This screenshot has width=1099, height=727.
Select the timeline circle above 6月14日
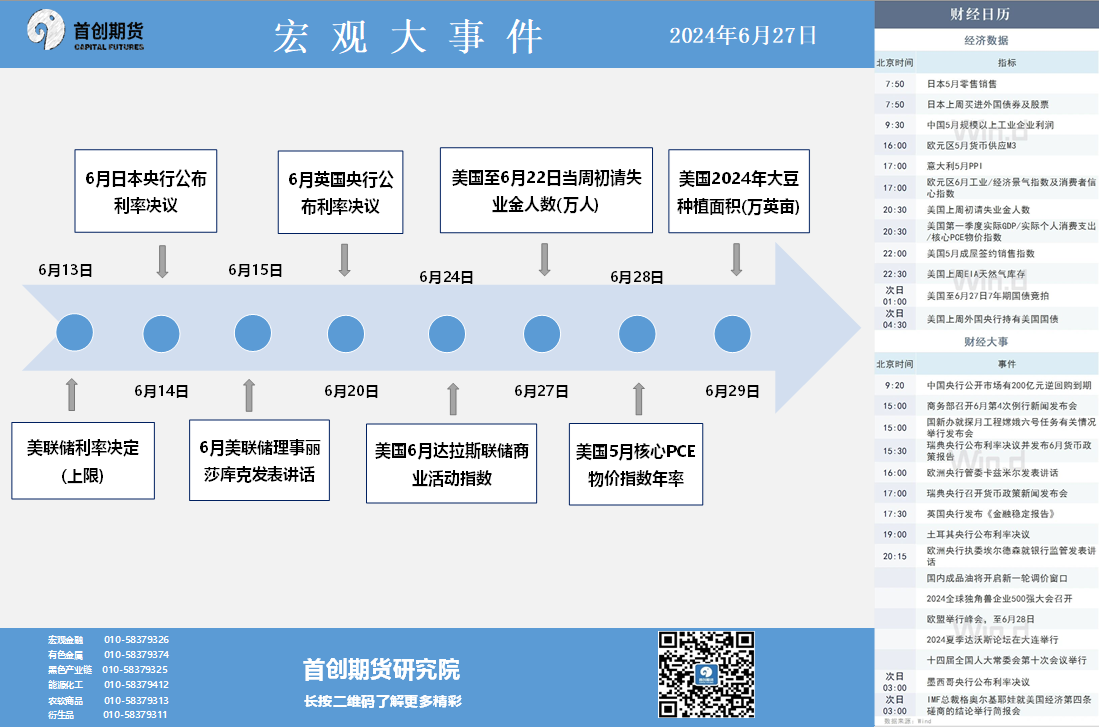pos(161,334)
